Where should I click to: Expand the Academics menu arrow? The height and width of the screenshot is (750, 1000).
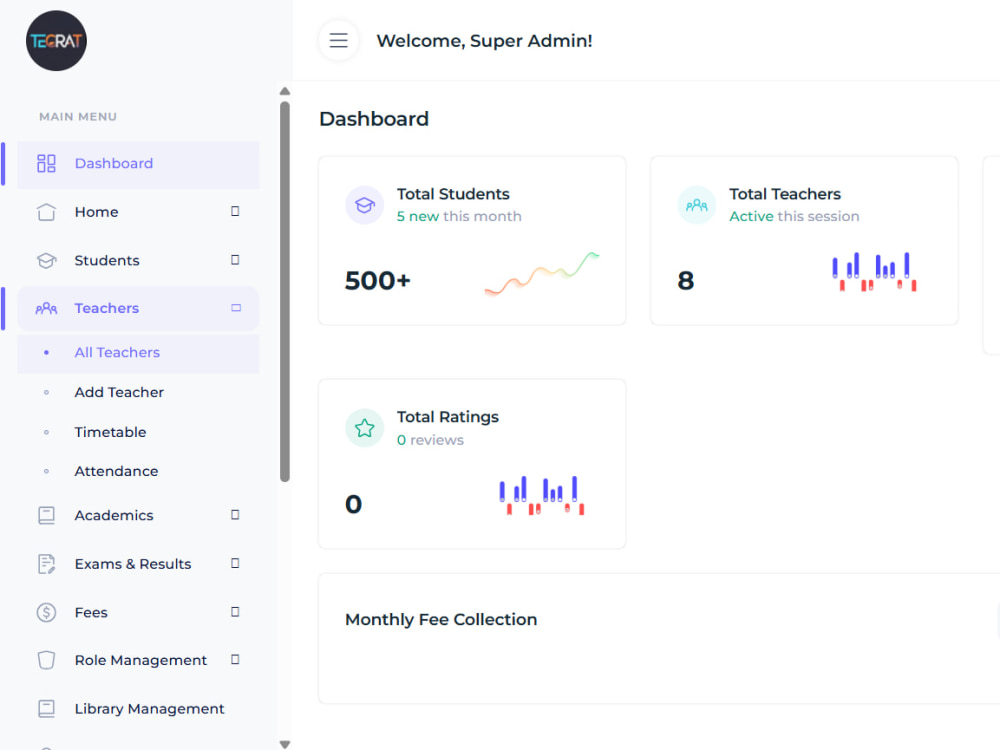point(235,515)
